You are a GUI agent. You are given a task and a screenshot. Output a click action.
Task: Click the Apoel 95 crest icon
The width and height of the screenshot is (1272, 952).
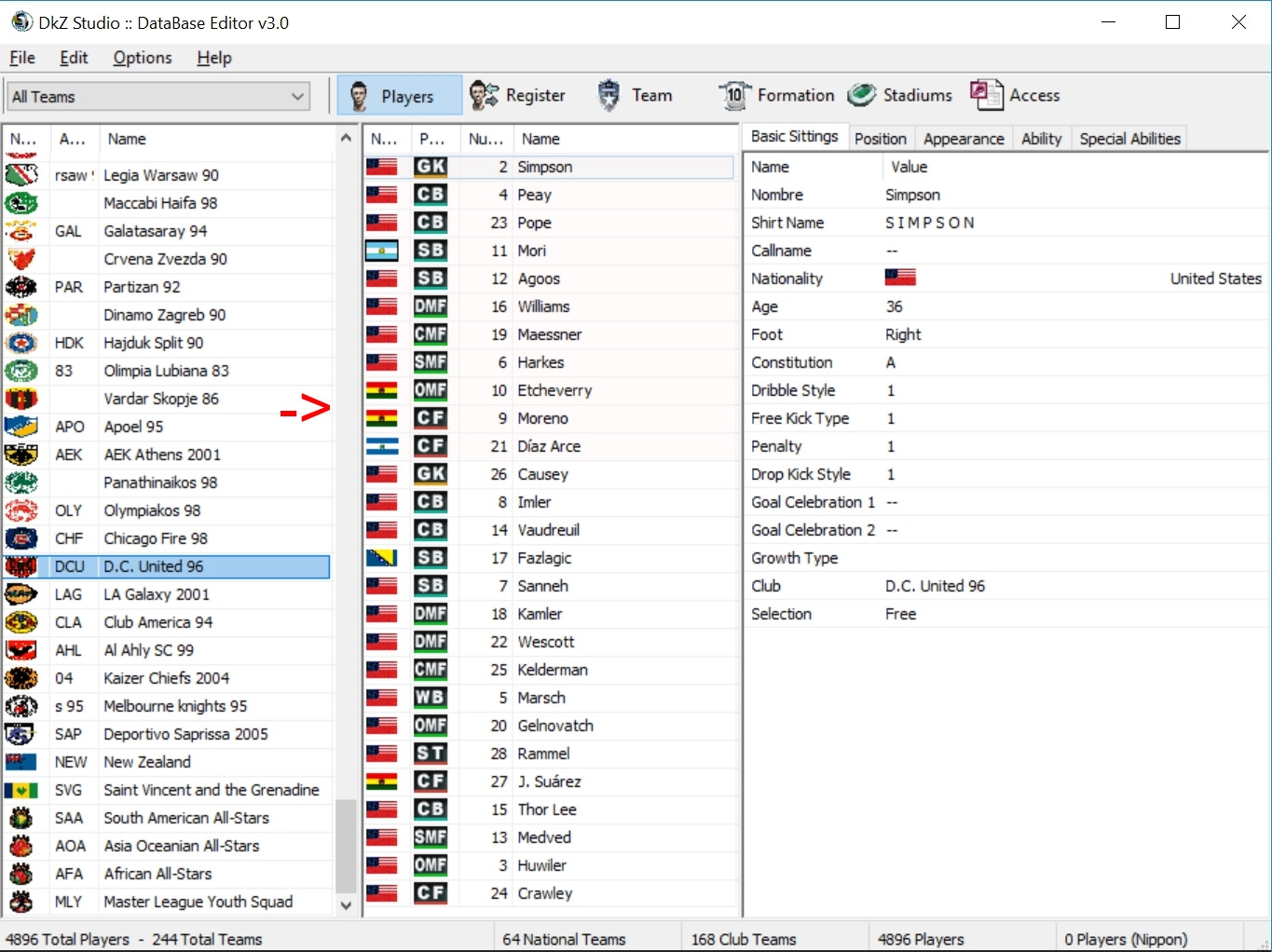point(21,427)
